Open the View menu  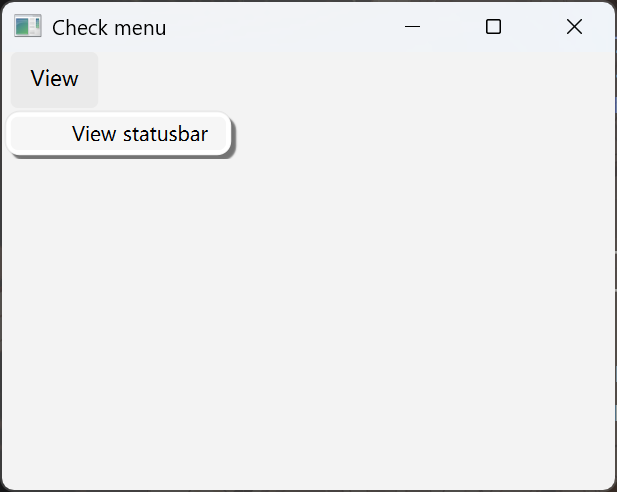[54, 79]
